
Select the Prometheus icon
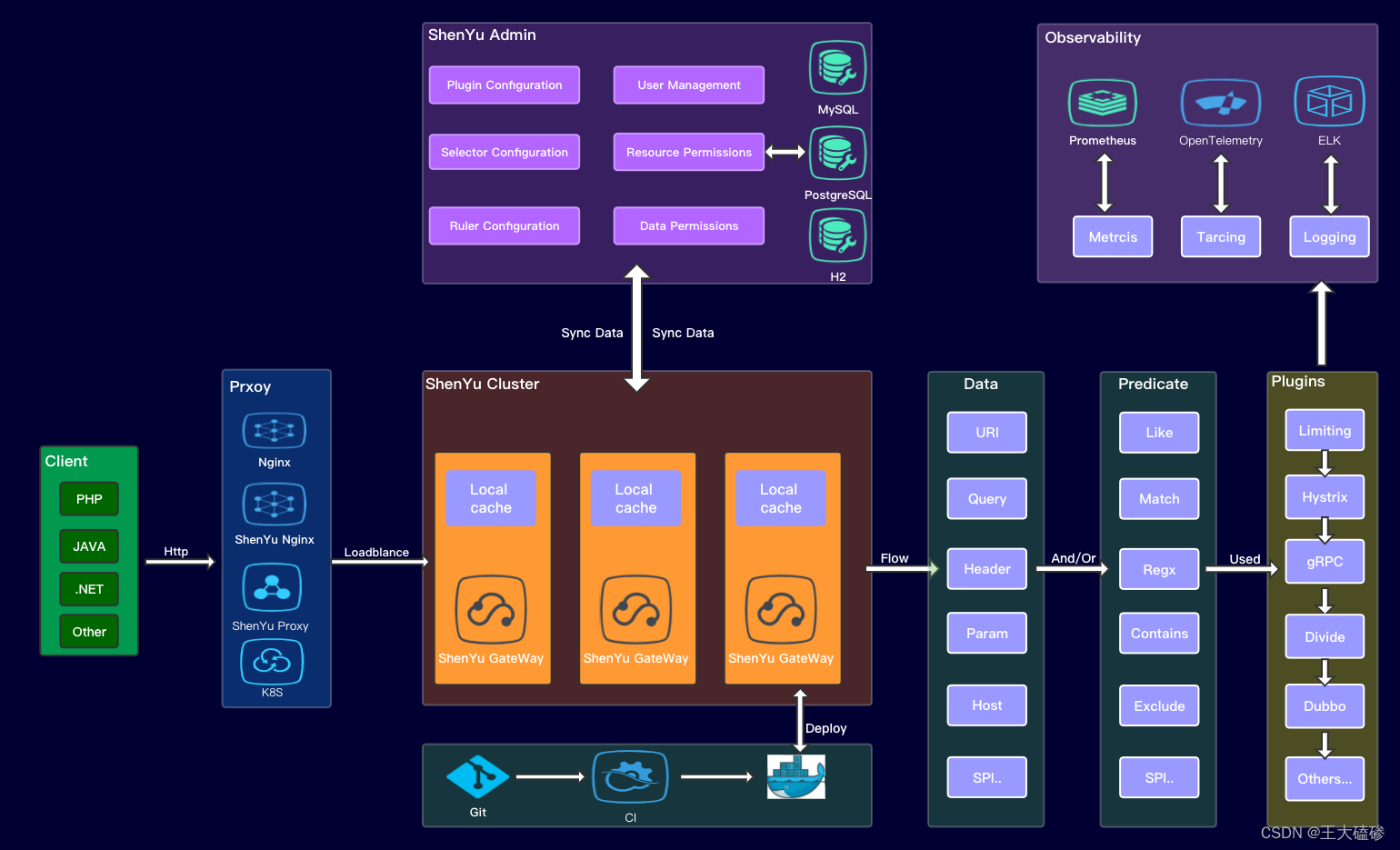point(1102,102)
